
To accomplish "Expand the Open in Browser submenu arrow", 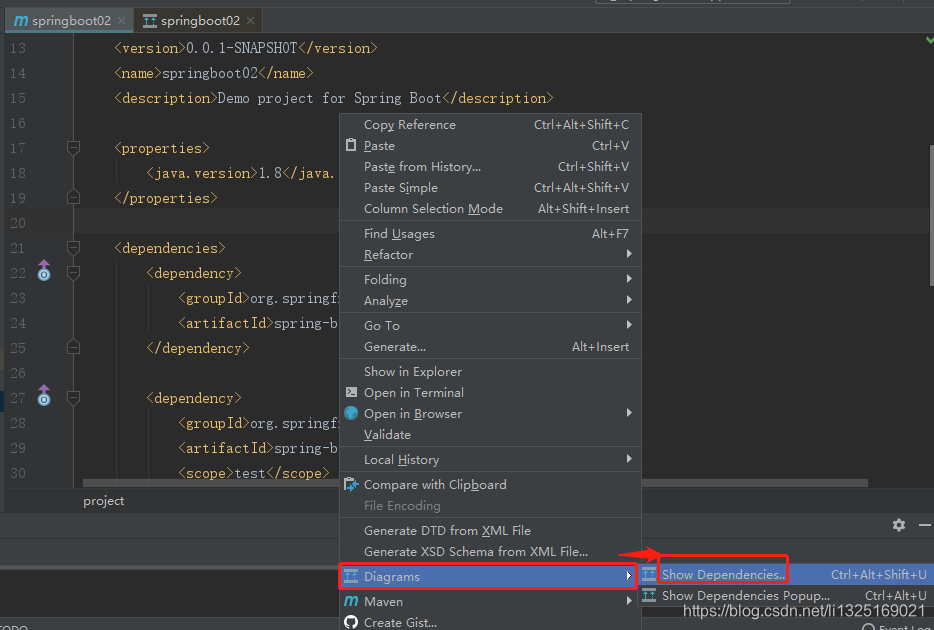I will pos(629,413).
